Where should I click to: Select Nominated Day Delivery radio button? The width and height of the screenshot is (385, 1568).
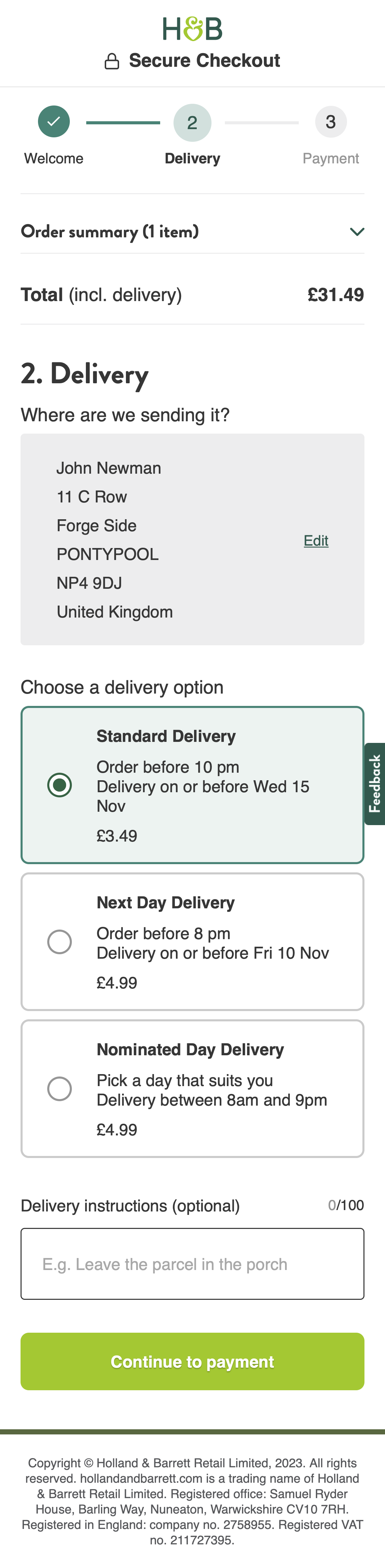pyautogui.click(x=60, y=1088)
